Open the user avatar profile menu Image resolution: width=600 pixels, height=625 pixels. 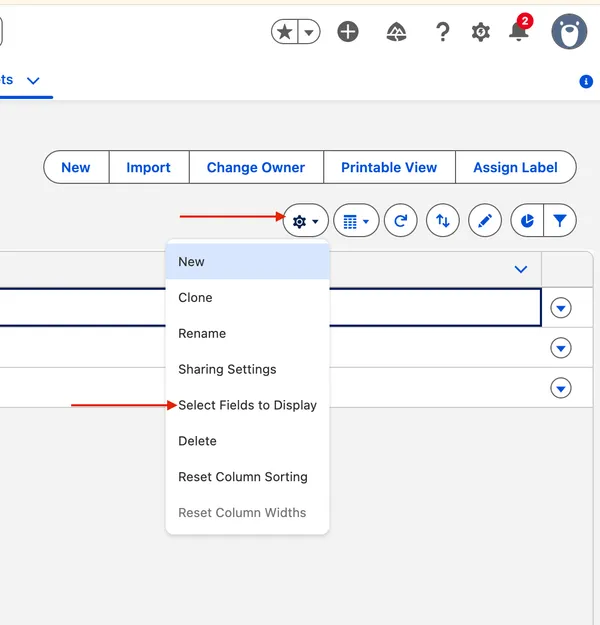tap(569, 32)
